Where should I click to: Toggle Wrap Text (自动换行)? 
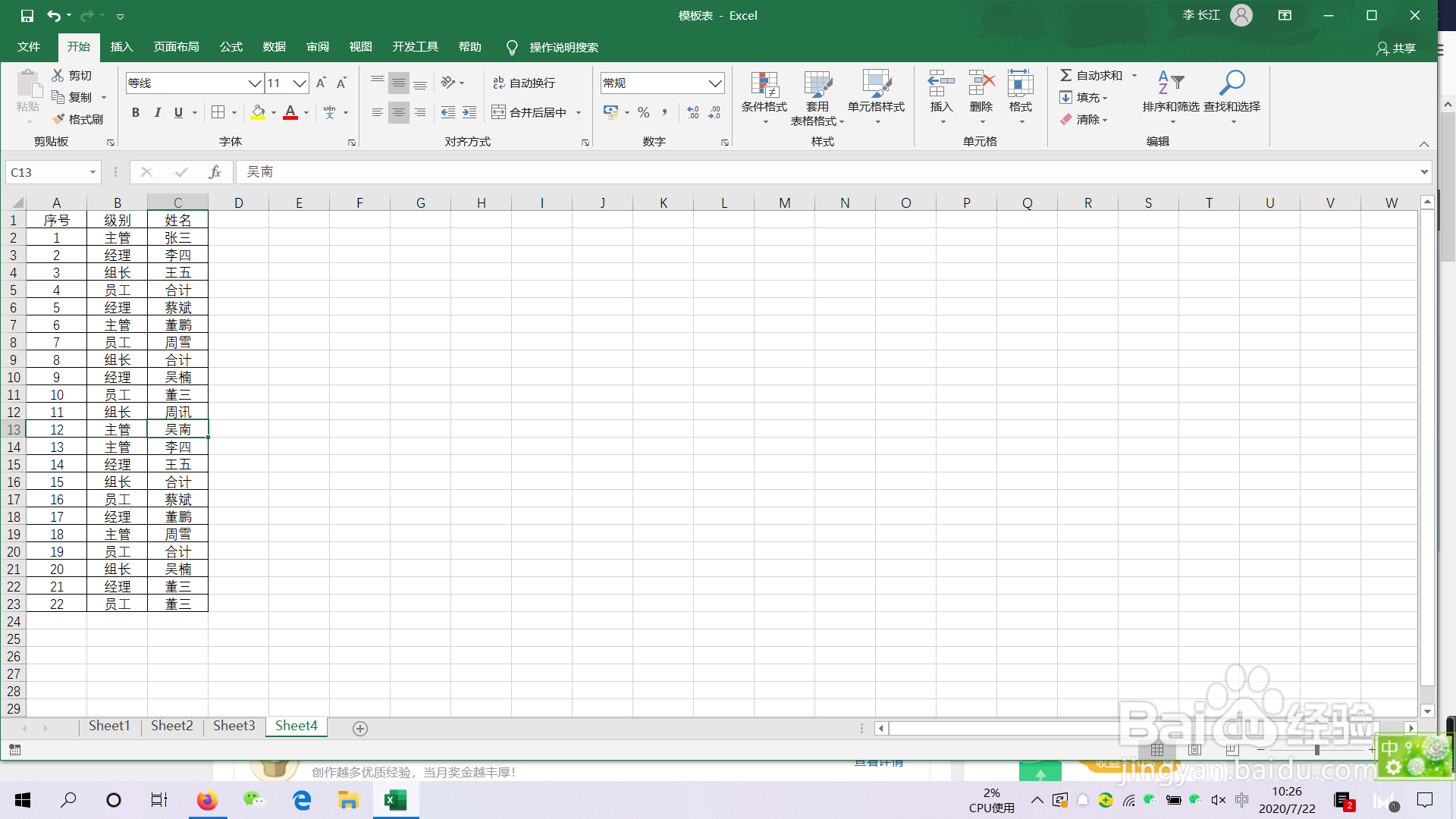(x=523, y=83)
